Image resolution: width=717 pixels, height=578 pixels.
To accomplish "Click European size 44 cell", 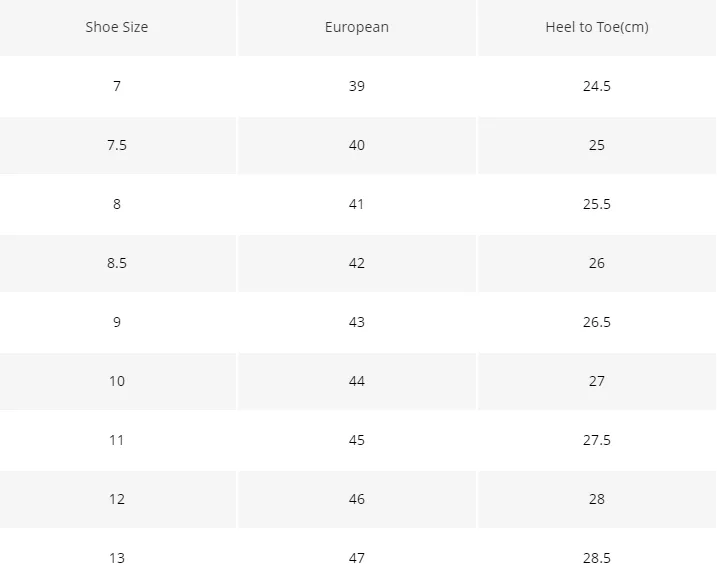I will coord(357,381).
